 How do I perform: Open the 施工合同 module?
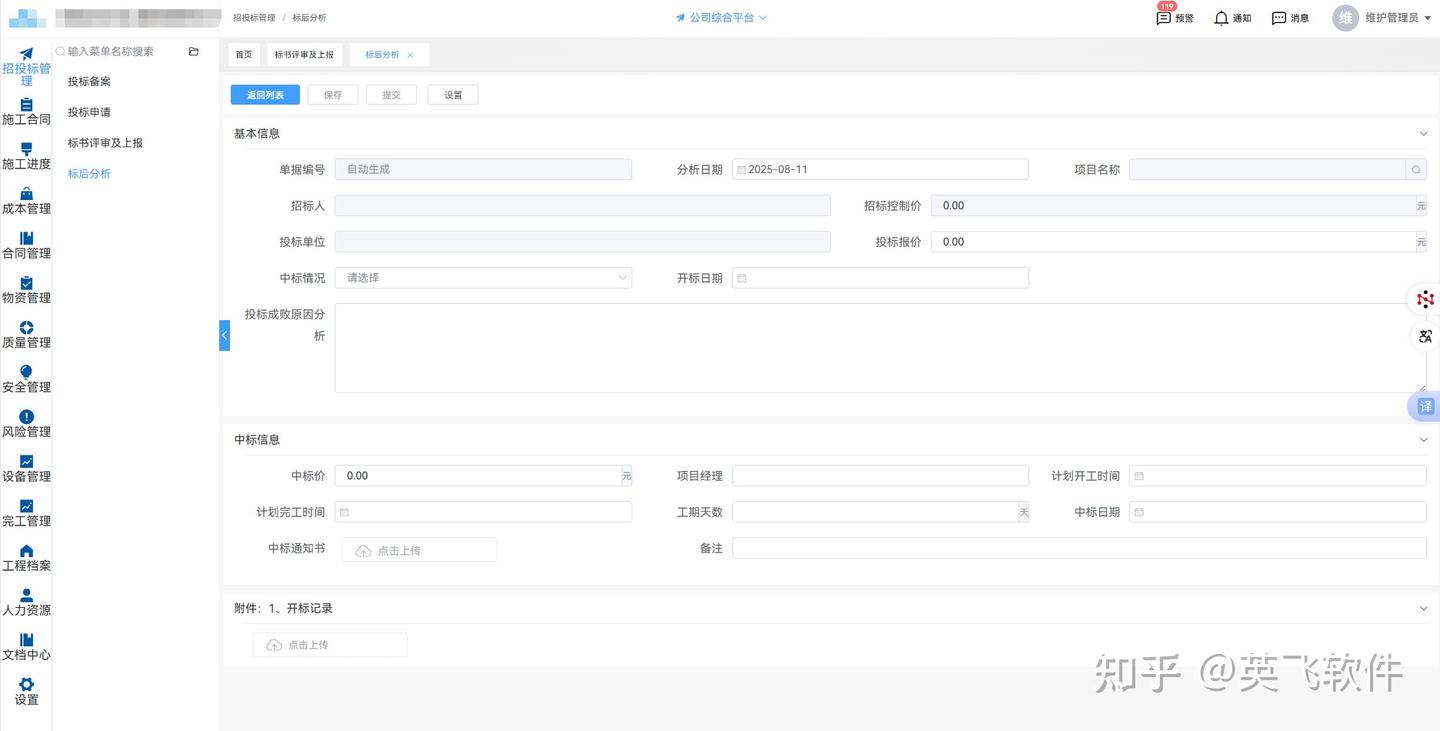tap(26, 112)
